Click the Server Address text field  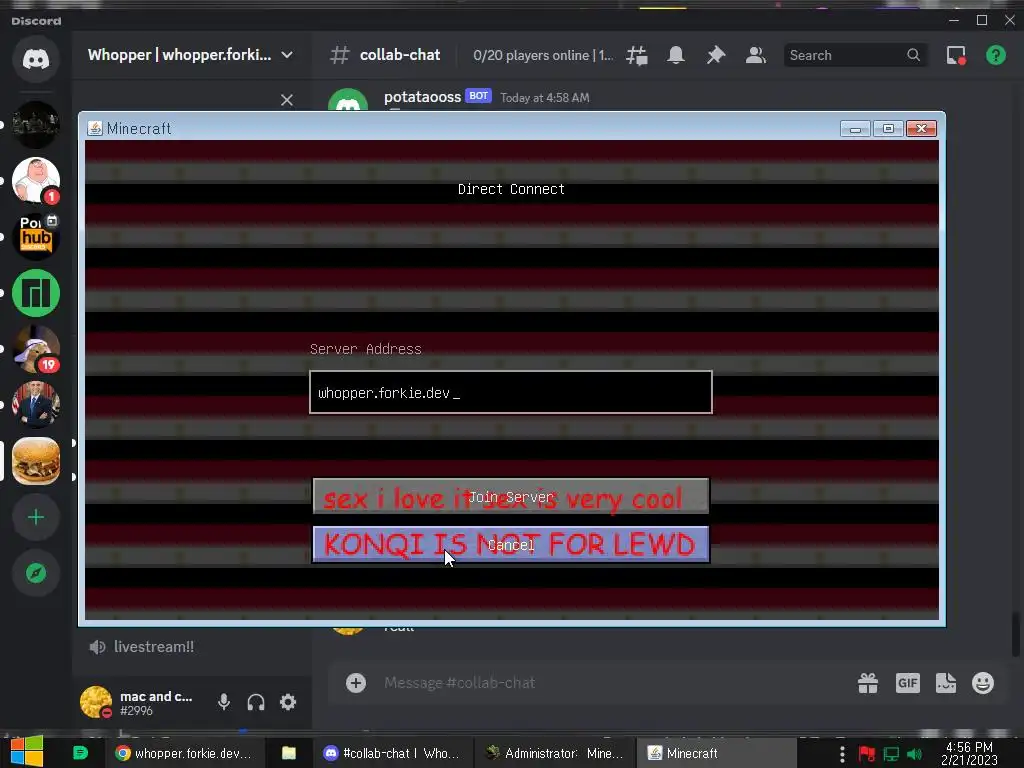coord(511,392)
